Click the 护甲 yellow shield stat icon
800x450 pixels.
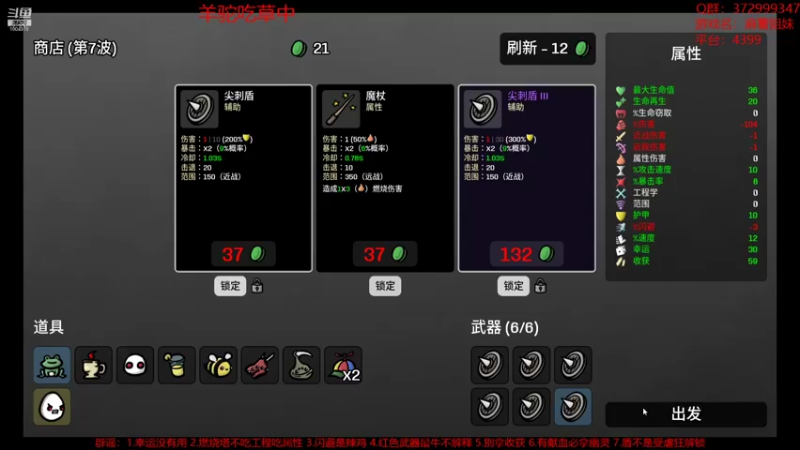coord(620,215)
